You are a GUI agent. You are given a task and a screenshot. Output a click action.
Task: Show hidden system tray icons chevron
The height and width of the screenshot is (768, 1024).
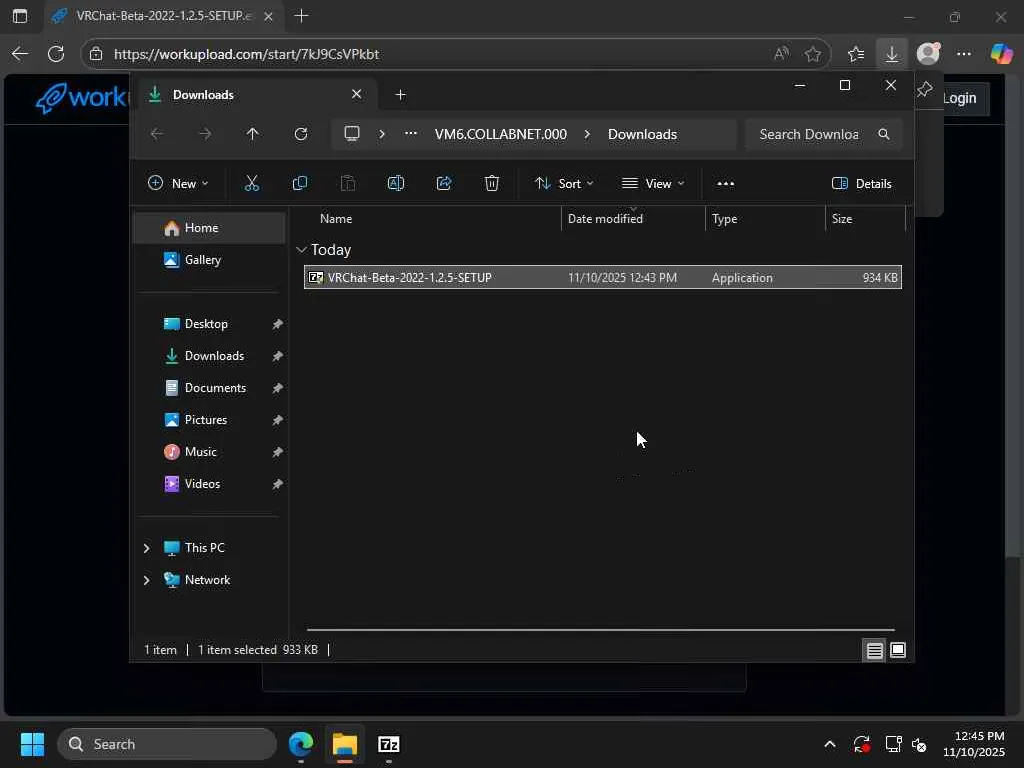pyautogui.click(x=829, y=744)
